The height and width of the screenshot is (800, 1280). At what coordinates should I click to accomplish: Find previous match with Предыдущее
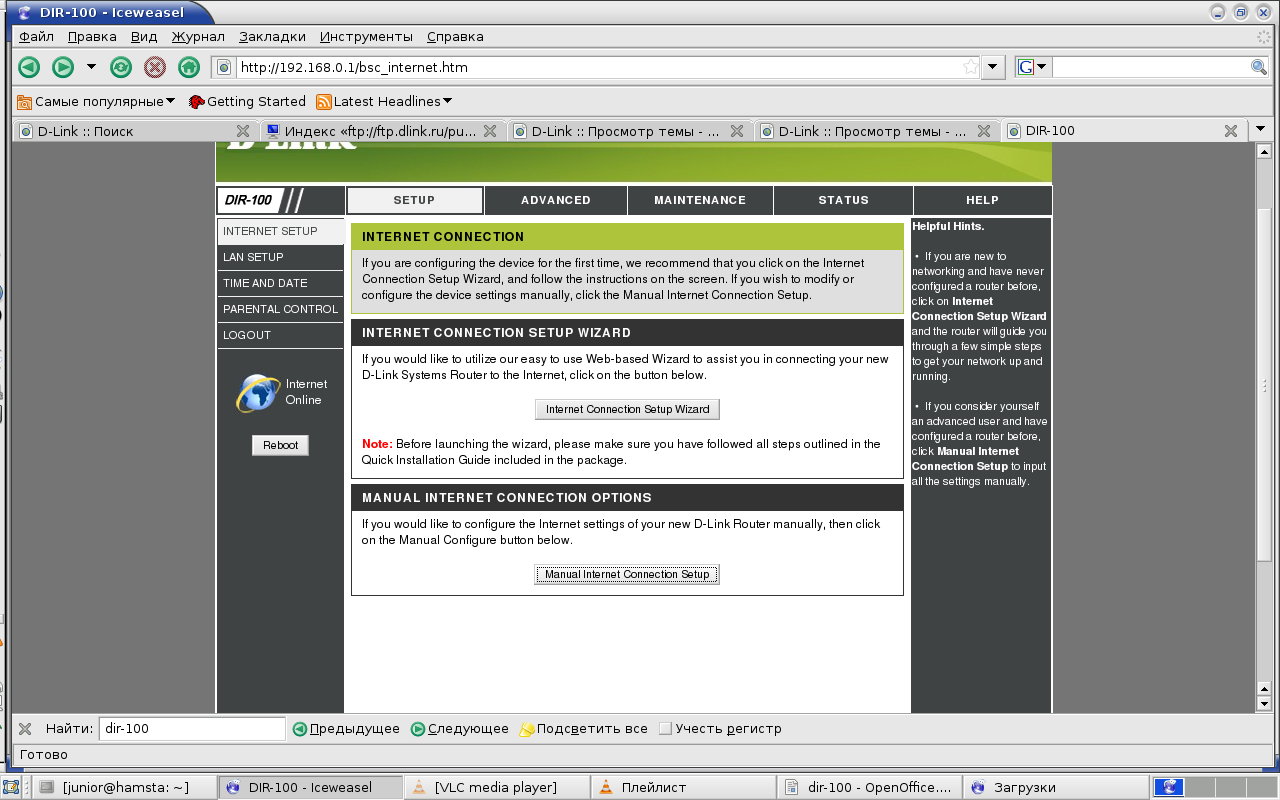pyautogui.click(x=346, y=729)
